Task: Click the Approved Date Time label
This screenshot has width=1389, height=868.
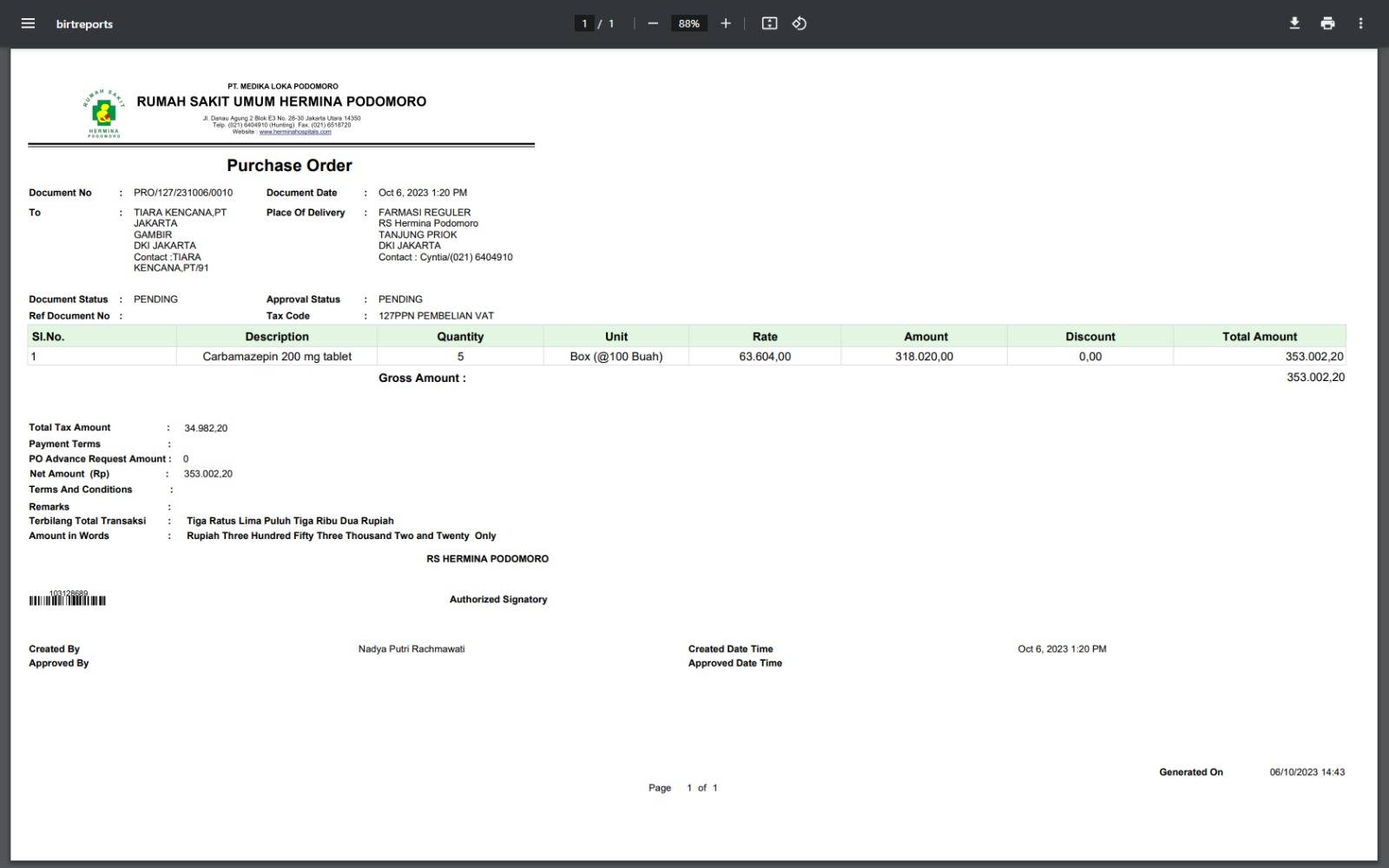Action: coord(735,663)
